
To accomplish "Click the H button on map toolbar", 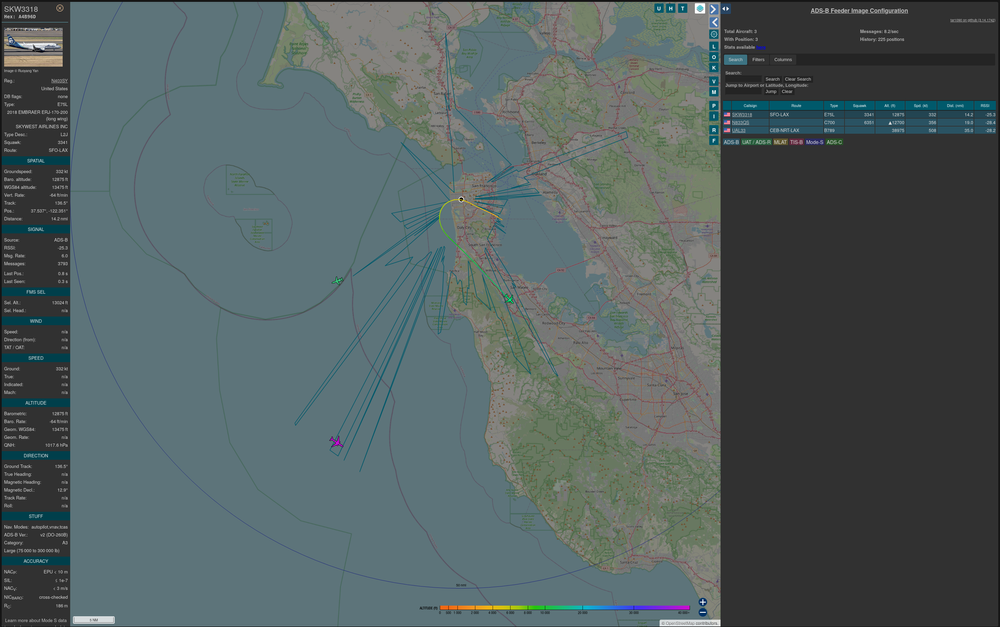I will (x=671, y=8).
